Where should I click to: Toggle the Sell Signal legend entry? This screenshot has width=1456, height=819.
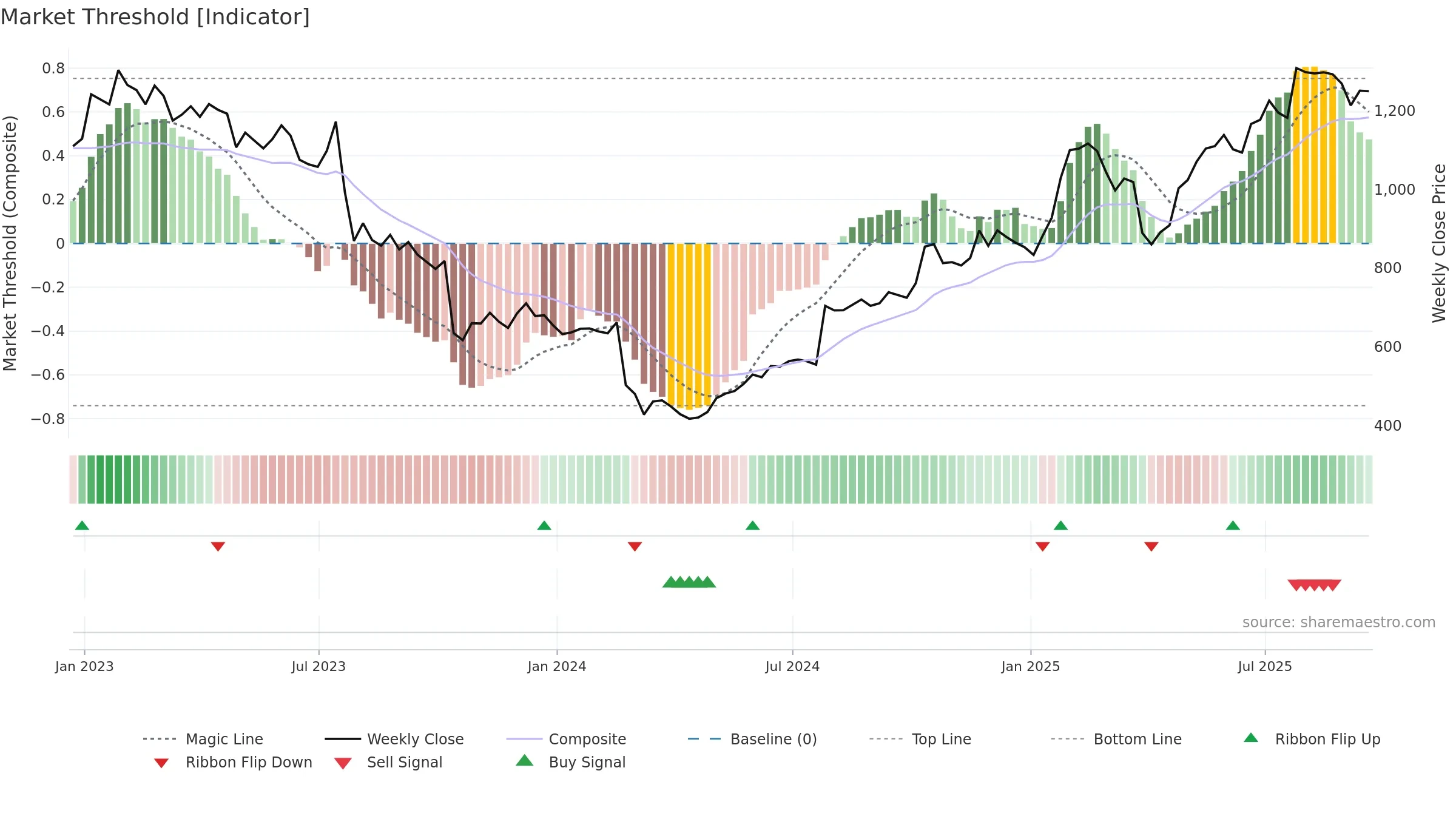tap(388, 762)
